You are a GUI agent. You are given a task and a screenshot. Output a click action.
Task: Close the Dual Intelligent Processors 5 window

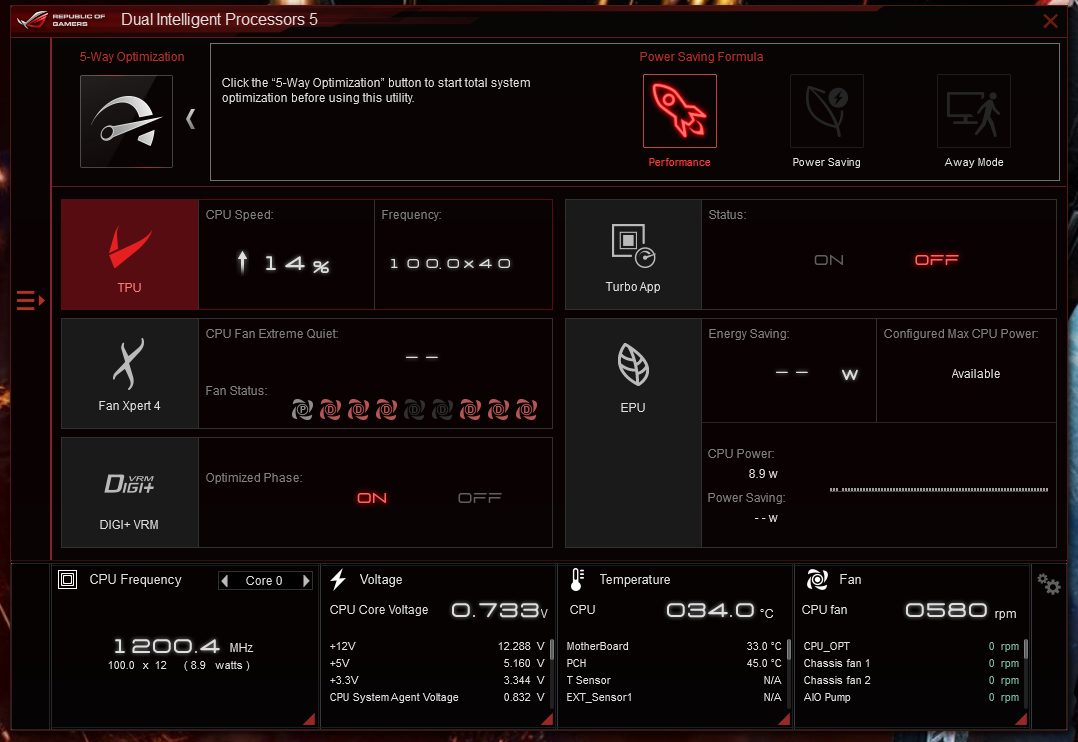[1050, 21]
